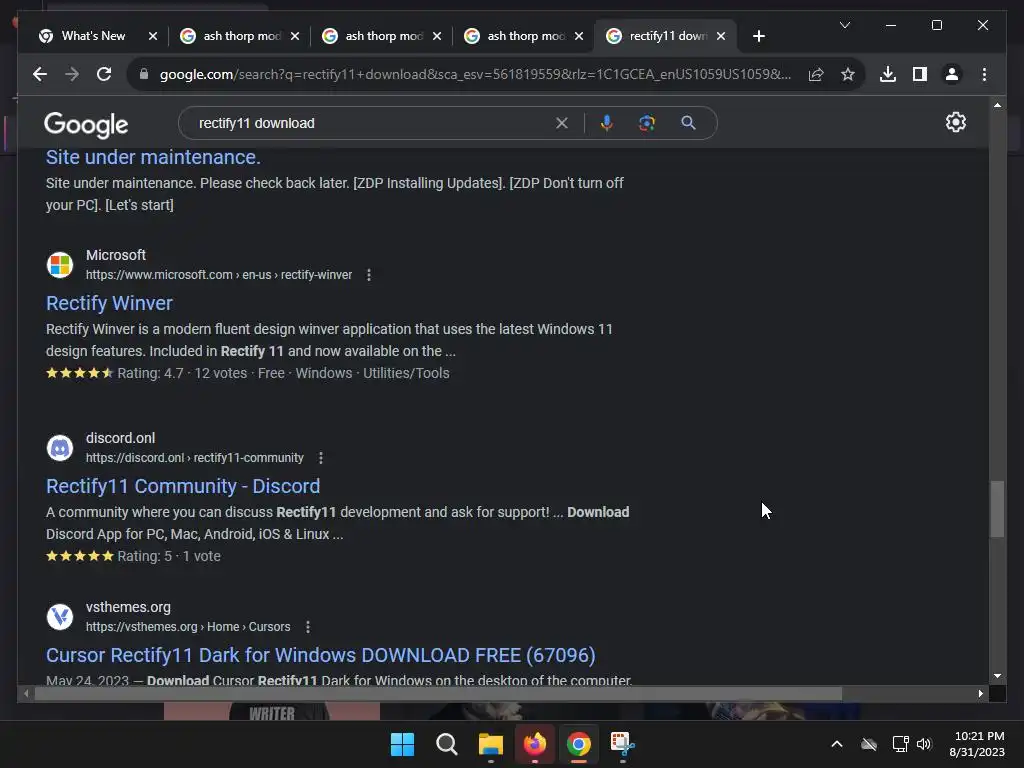Open Chrome profile menu

click(952, 74)
